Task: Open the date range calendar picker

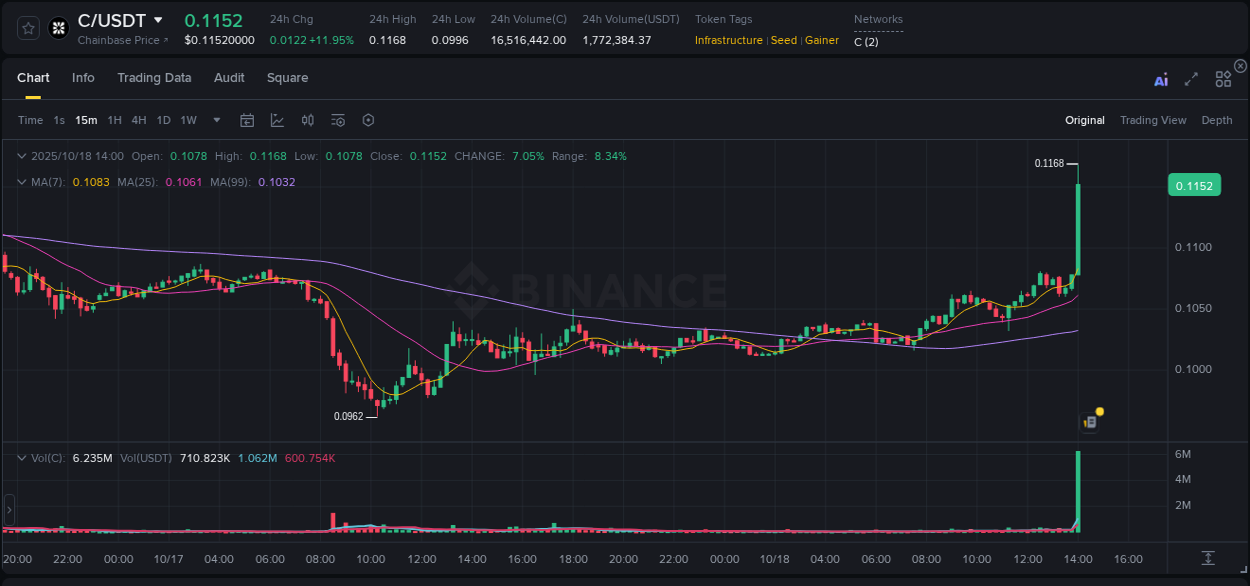Action: [x=247, y=120]
